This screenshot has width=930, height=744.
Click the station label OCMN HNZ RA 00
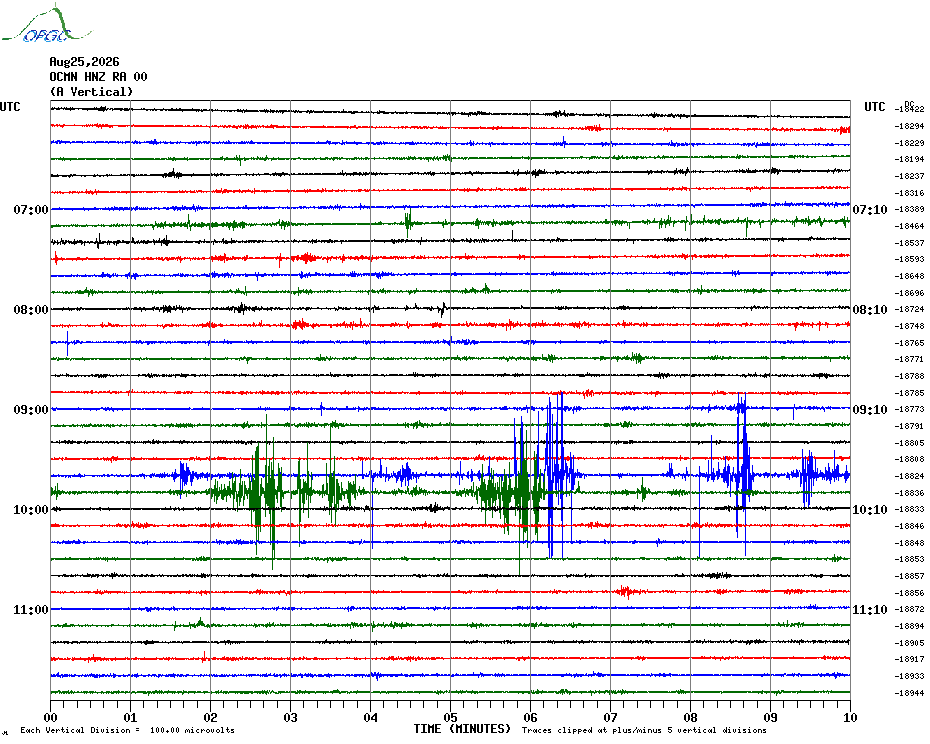pos(98,77)
